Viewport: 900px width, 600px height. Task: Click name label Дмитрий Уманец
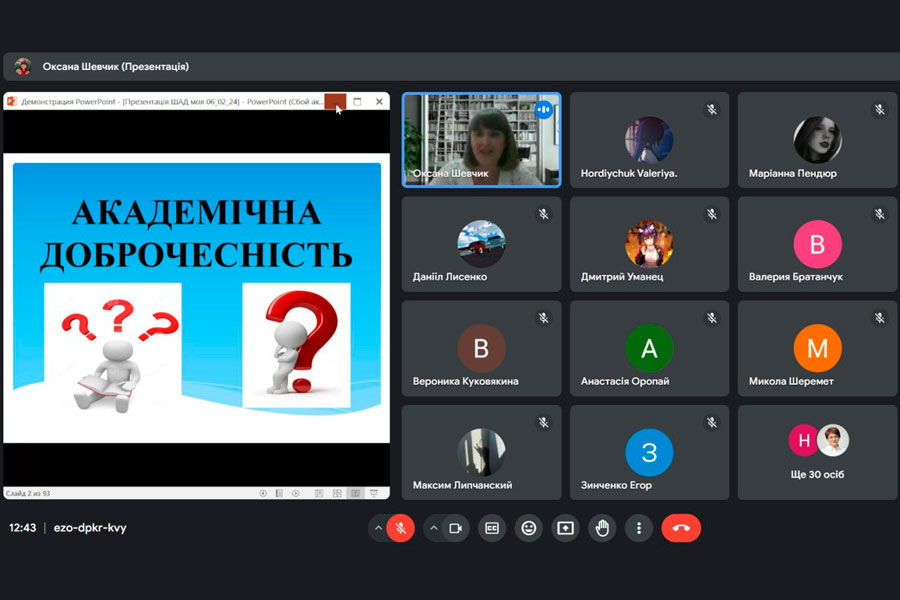[x=622, y=277]
